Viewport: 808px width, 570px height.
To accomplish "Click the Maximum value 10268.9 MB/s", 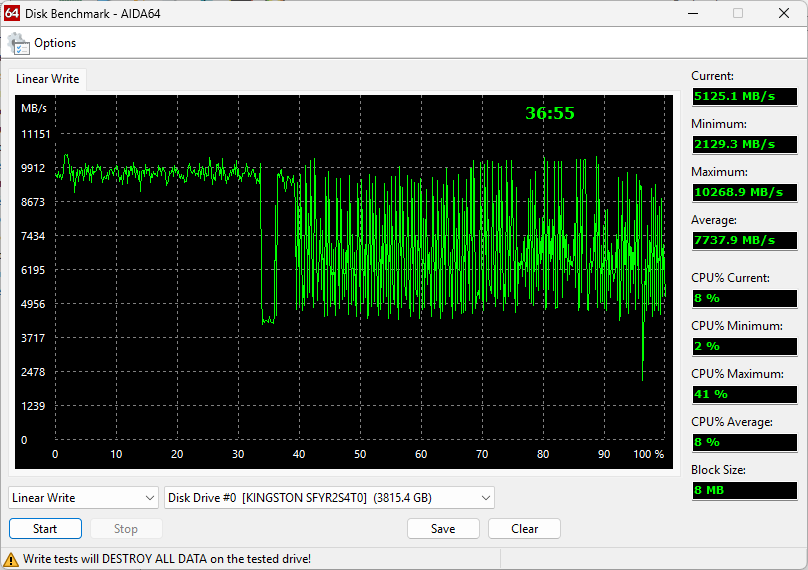I will pyautogui.click(x=745, y=192).
